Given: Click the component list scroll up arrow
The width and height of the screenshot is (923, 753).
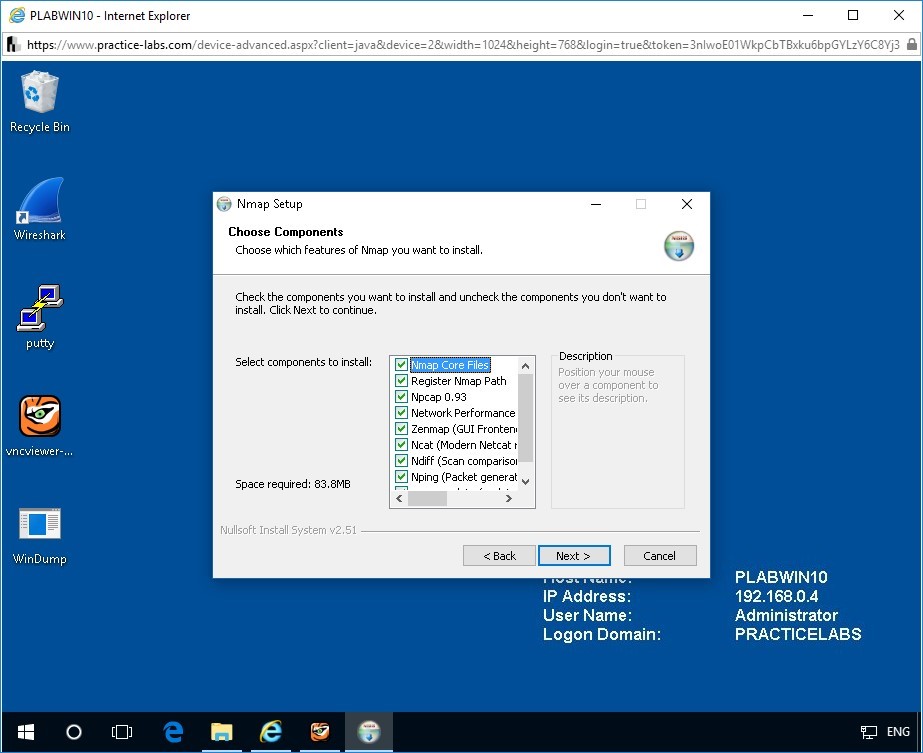Looking at the screenshot, I should [526, 366].
